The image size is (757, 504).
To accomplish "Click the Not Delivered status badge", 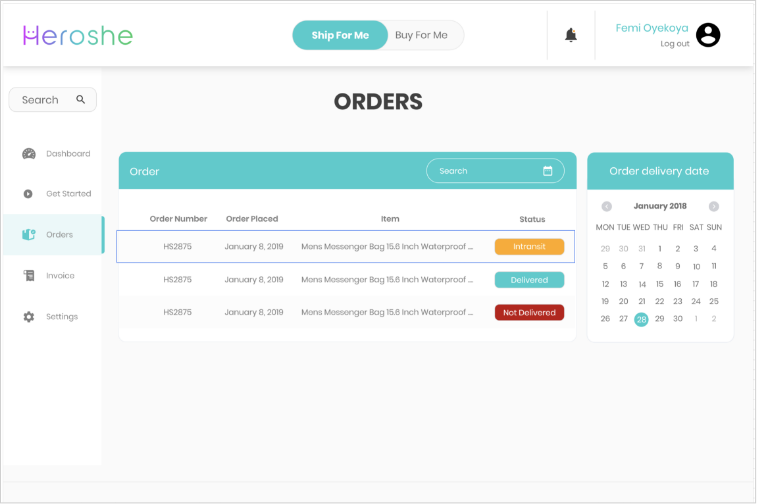I will click(529, 312).
